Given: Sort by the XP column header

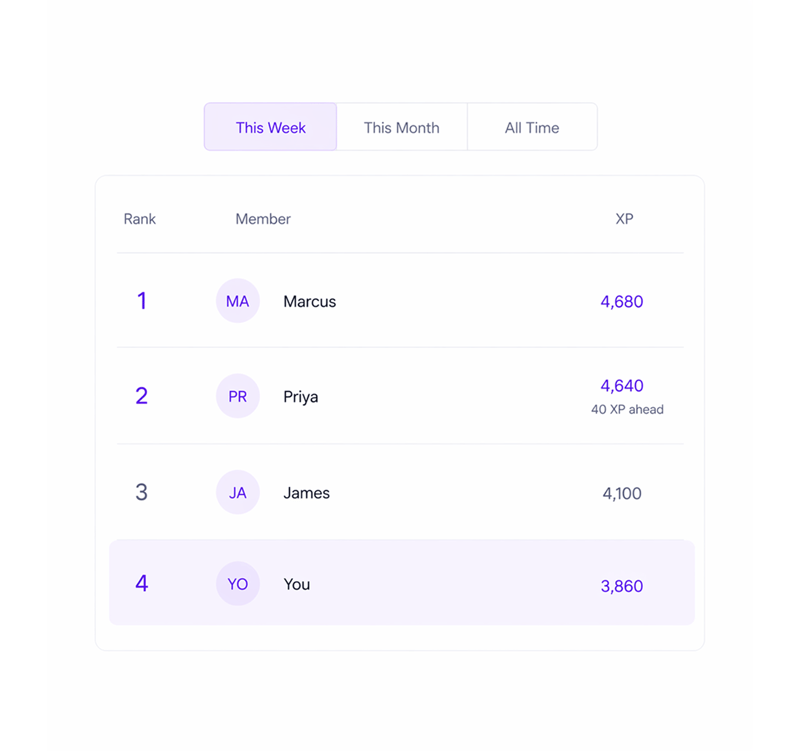Looking at the screenshot, I should point(624,219).
